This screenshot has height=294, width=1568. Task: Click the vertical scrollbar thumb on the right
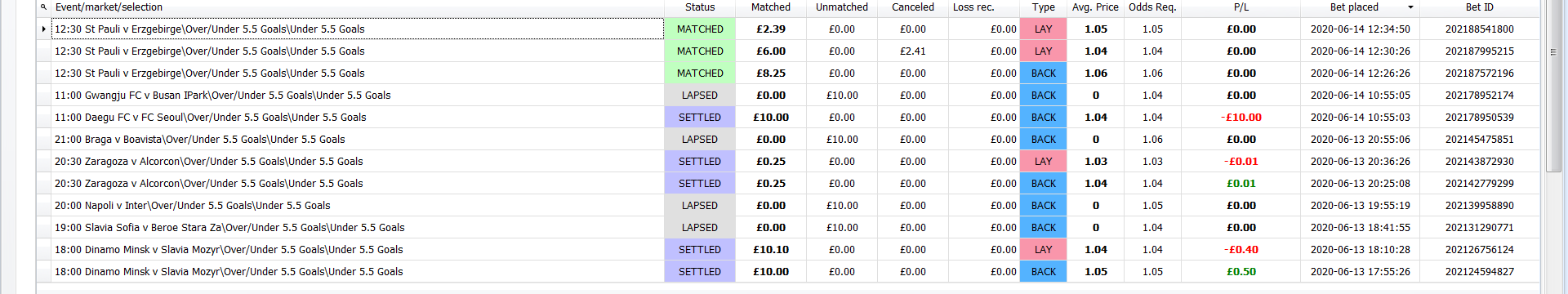1554,86
